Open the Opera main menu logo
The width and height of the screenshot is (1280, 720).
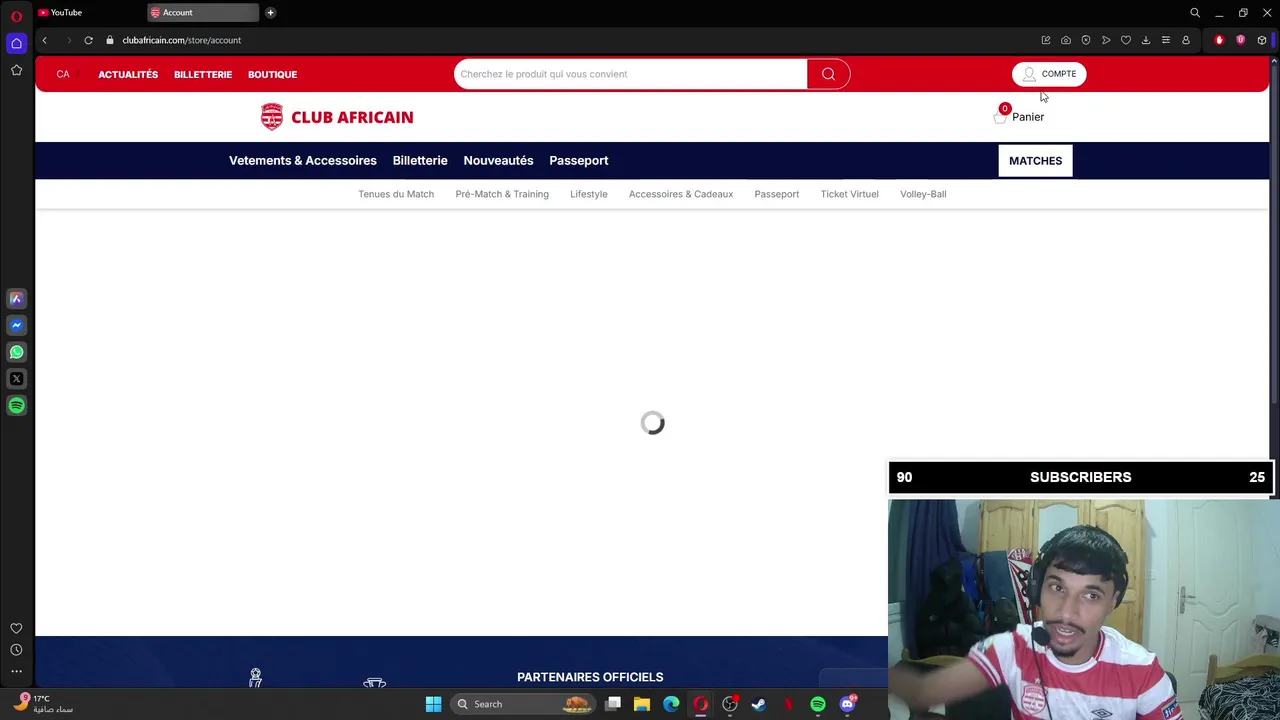(16, 15)
